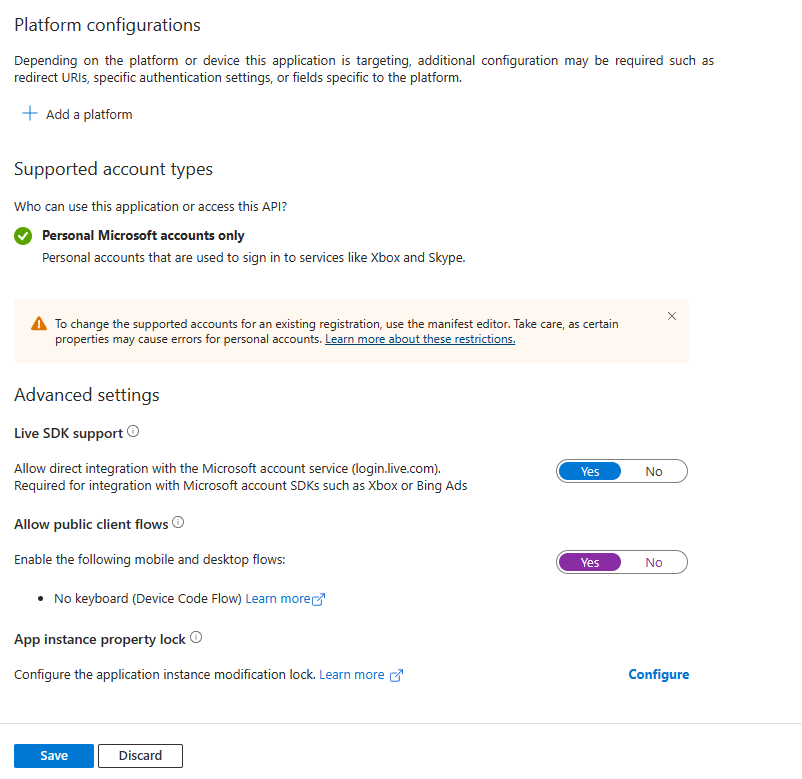Disable public client flows with No
802x779 pixels.
coord(654,562)
